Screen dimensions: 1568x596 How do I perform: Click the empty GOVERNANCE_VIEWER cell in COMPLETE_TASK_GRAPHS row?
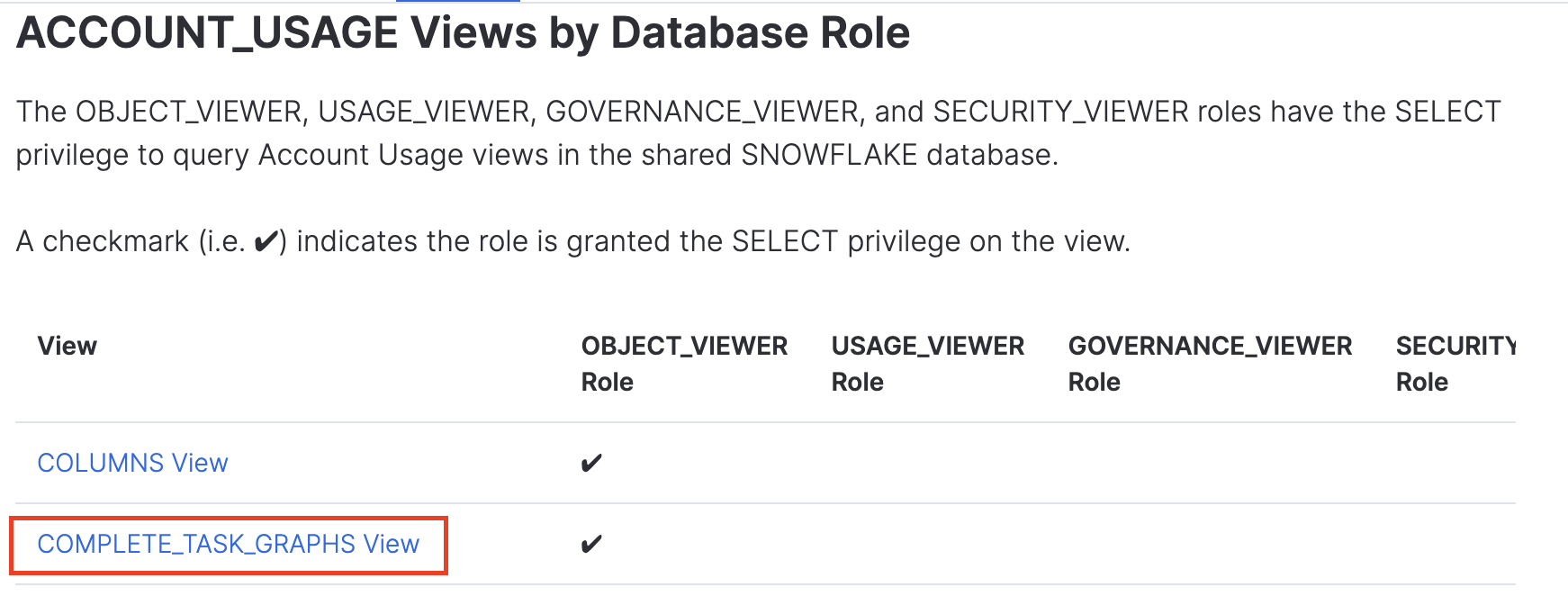pyautogui.click(x=1209, y=544)
